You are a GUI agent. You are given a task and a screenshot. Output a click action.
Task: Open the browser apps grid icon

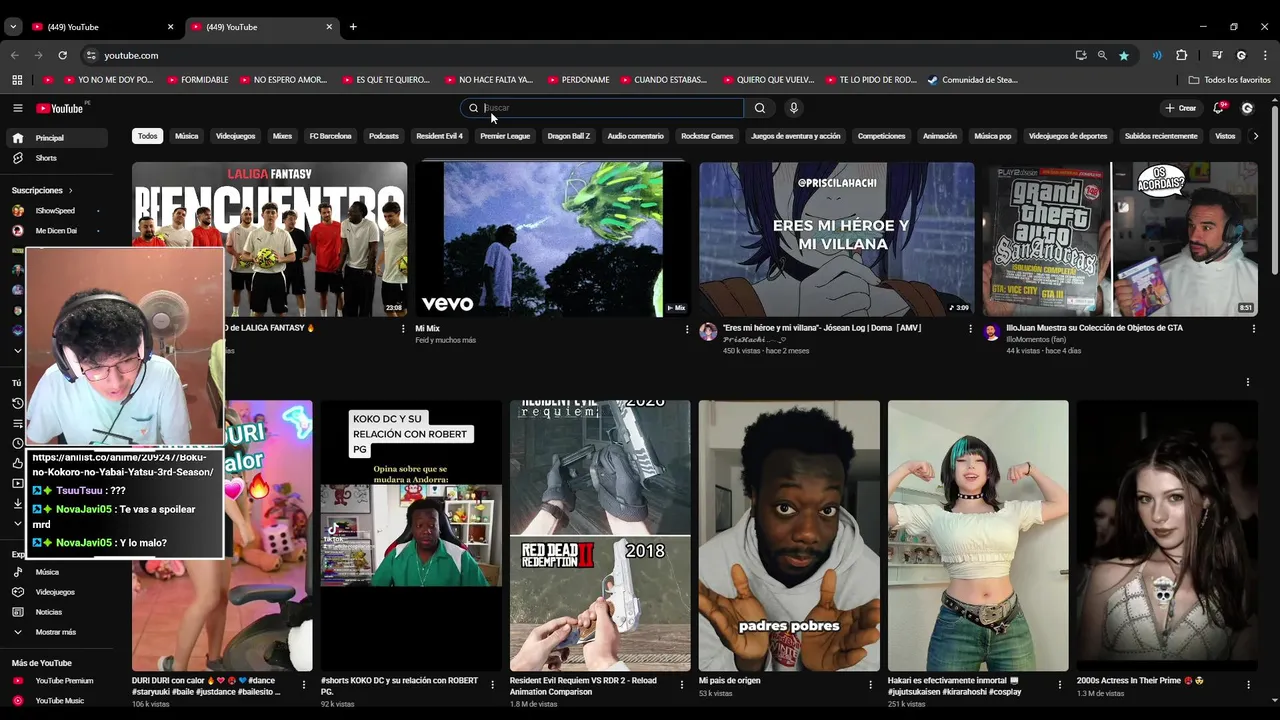pyautogui.click(x=17, y=80)
